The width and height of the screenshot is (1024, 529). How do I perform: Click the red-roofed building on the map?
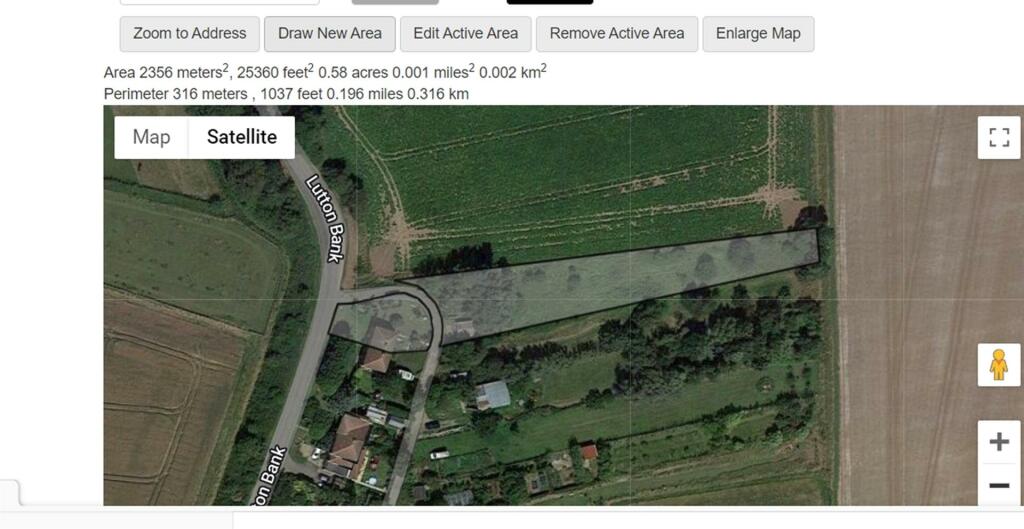(589, 451)
